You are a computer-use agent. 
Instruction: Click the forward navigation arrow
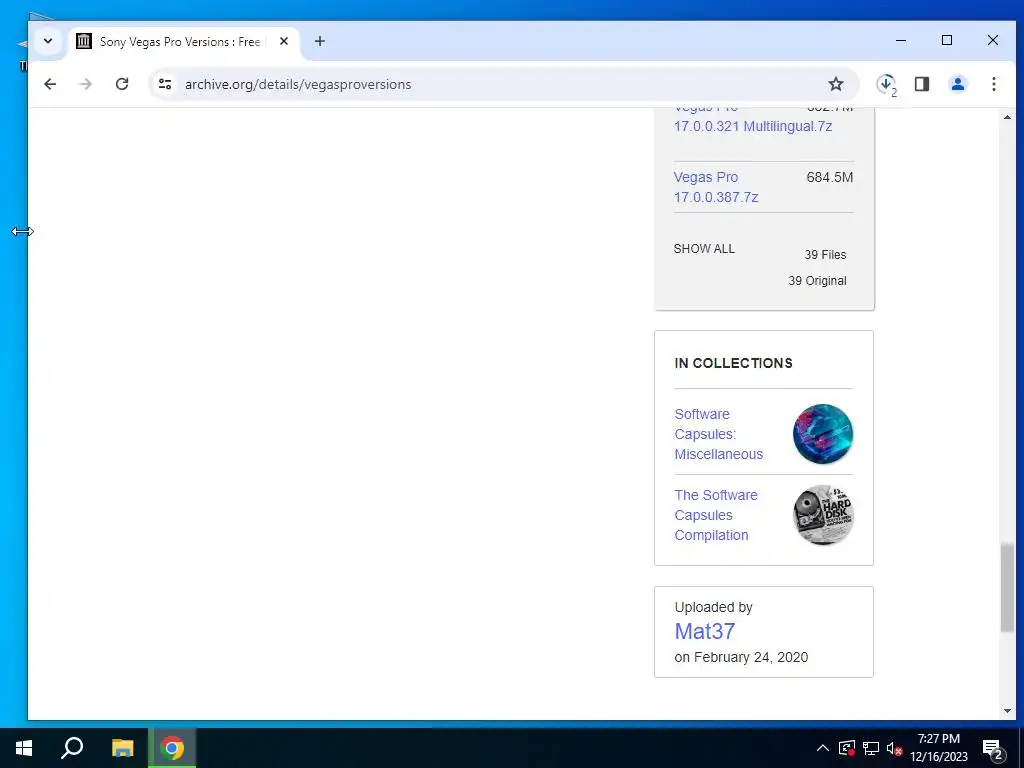point(86,84)
